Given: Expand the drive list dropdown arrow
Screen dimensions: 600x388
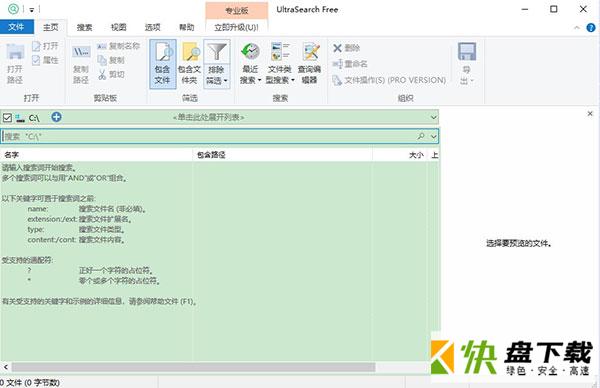Looking at the screenshot, I should click(x=434, y=117).
